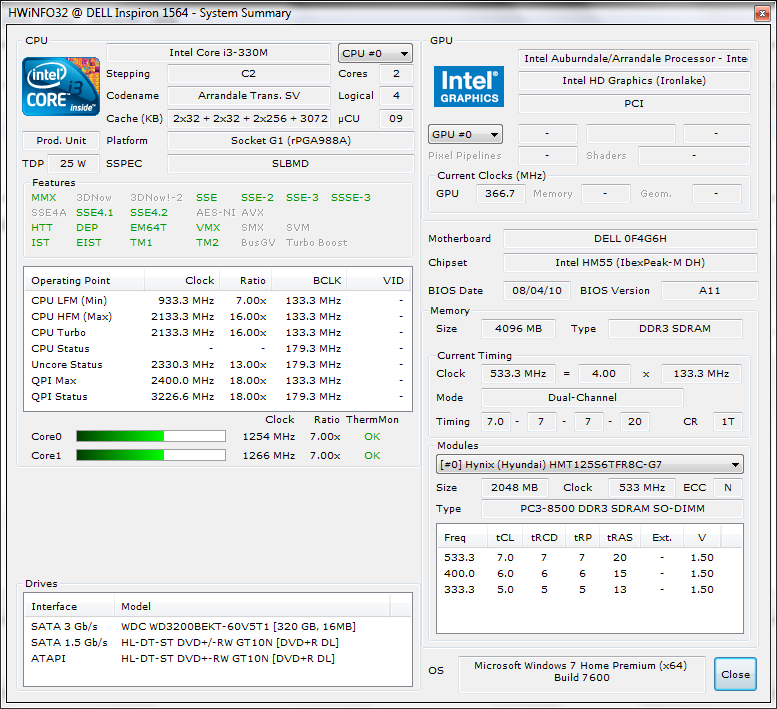The image size is (777, 709).
Task: Click the SLBMD SSPEC field
Action: (x=291, y=164)
